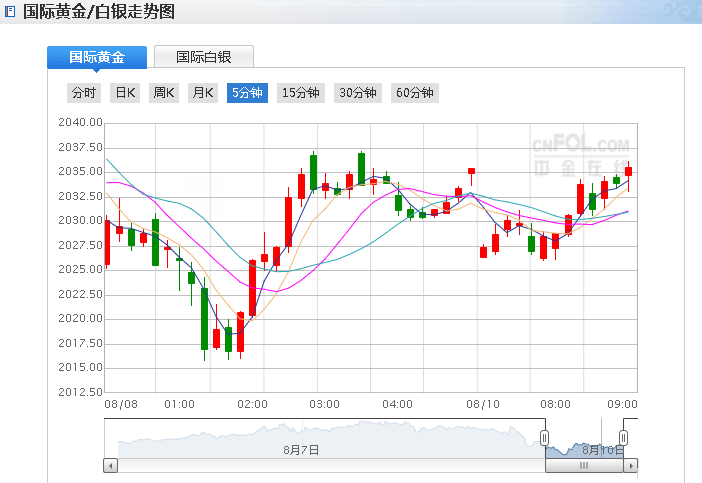The image size is (702, 483).
Task: Click the 2027.50 price axis label
Action: [81, 245]
